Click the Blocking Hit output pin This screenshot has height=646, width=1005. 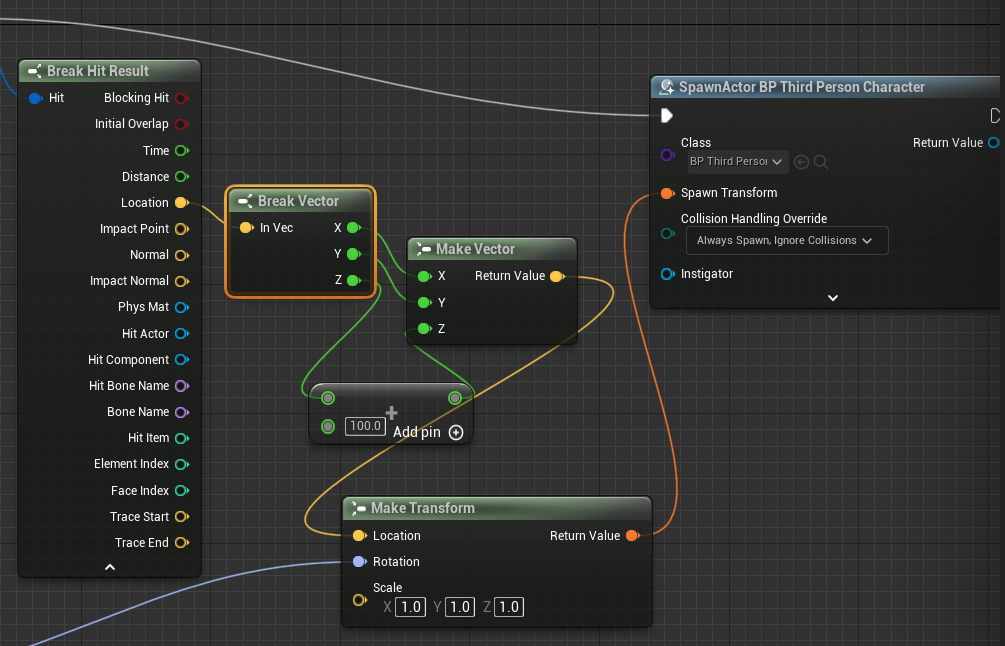click(x=181, y=98)
